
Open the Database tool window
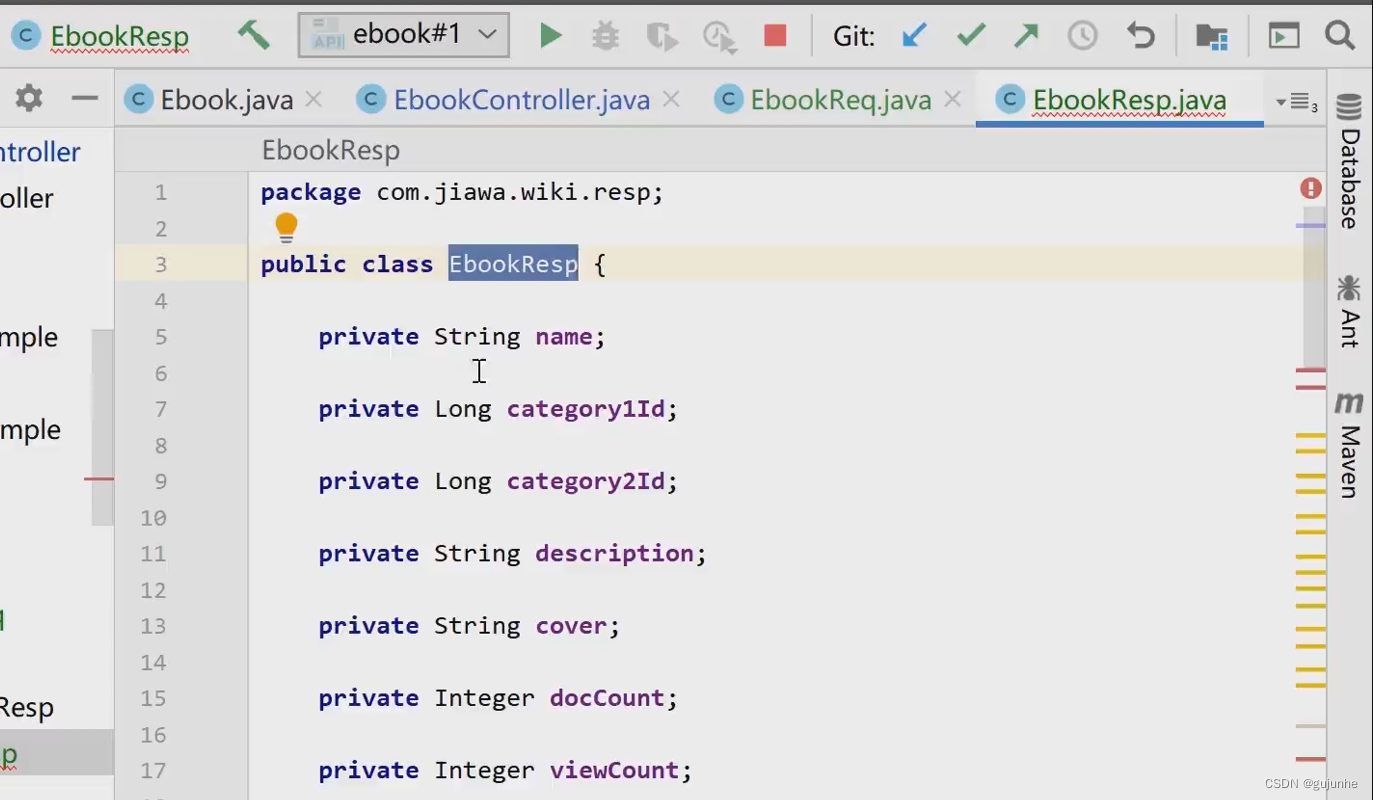(x=1349, y=161)
